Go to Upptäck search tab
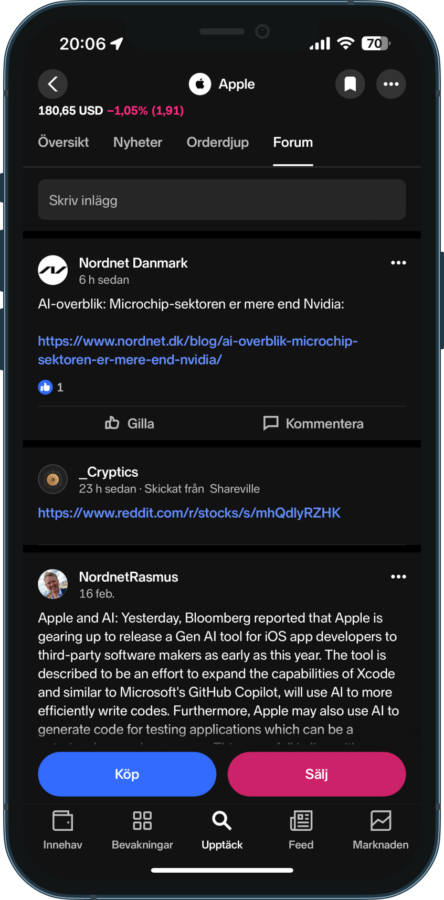This screenshot has width=444, height=900. (222, 829)
